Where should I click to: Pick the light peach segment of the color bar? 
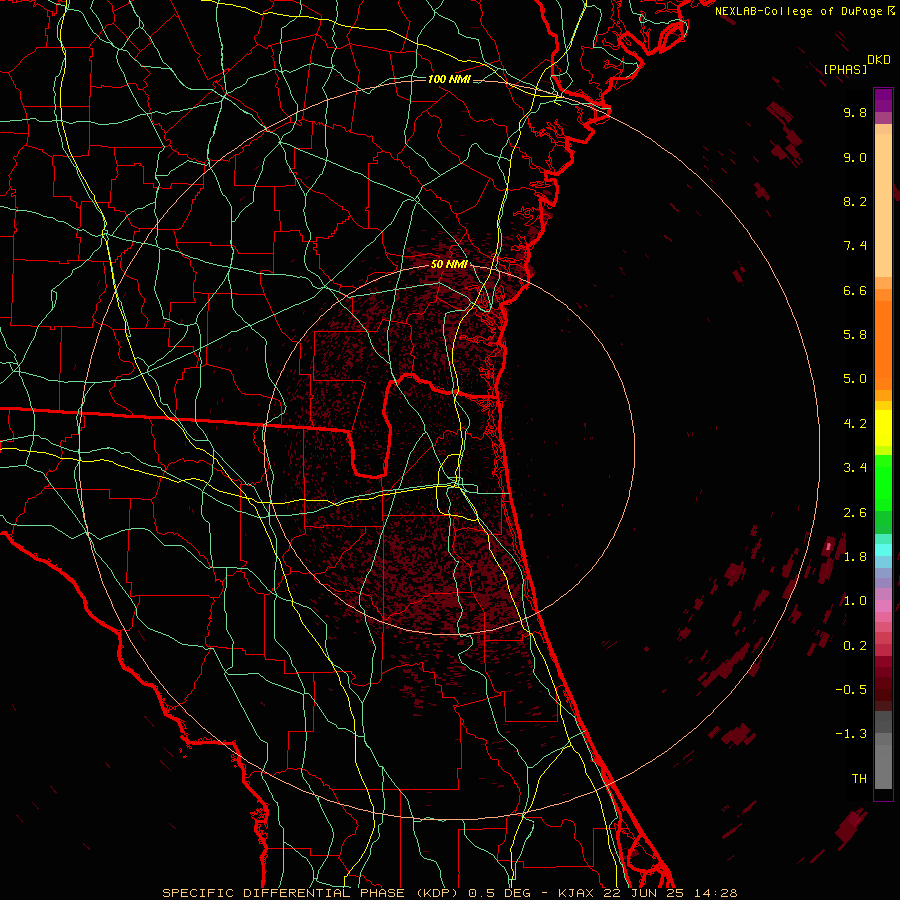click(883, 205)
